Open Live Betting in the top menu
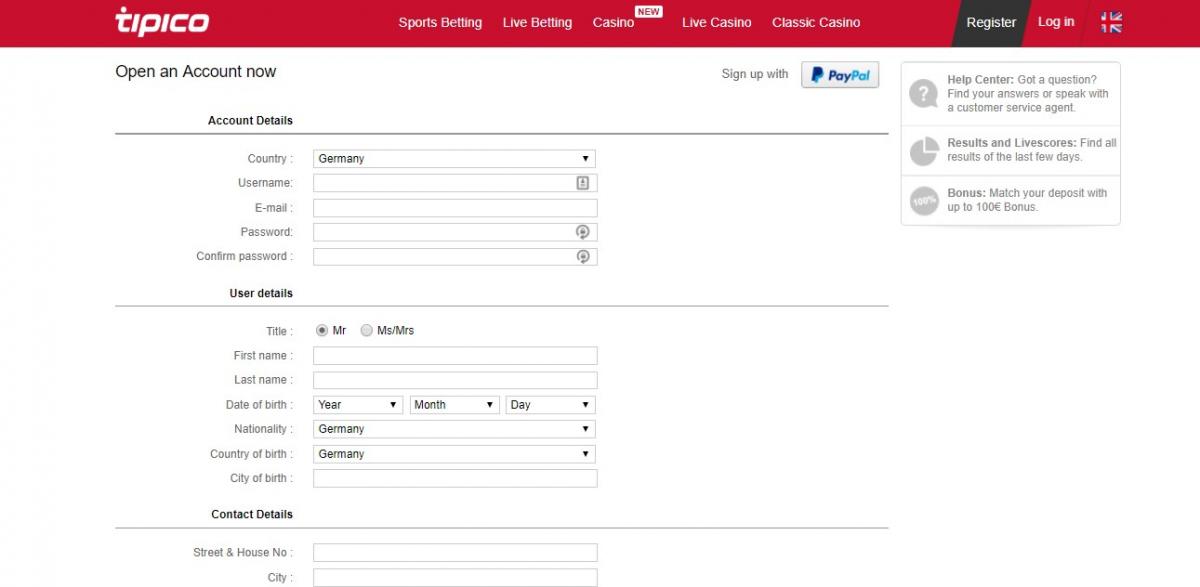 tap(537, 23)
